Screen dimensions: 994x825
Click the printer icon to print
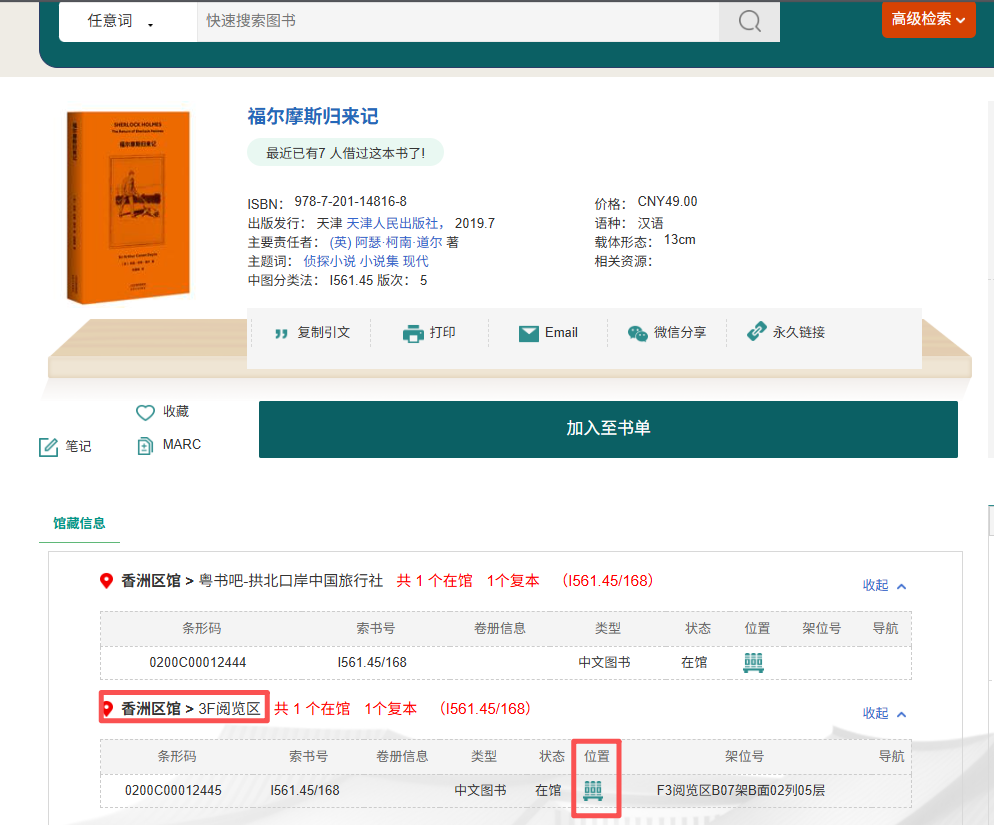click(x=413, y=333)
